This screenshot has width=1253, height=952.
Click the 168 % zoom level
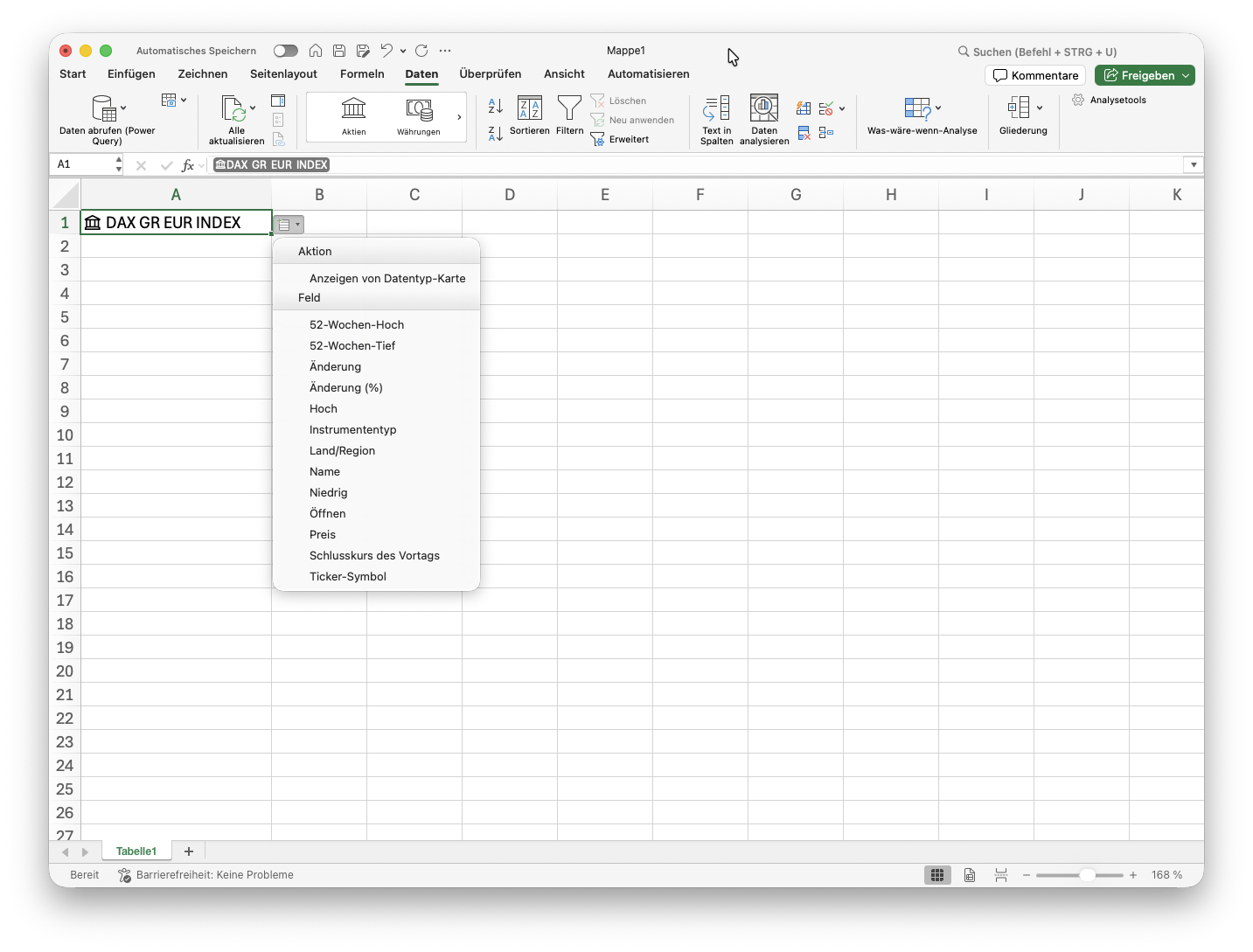pyautogui.click(x=1166, y=875)
